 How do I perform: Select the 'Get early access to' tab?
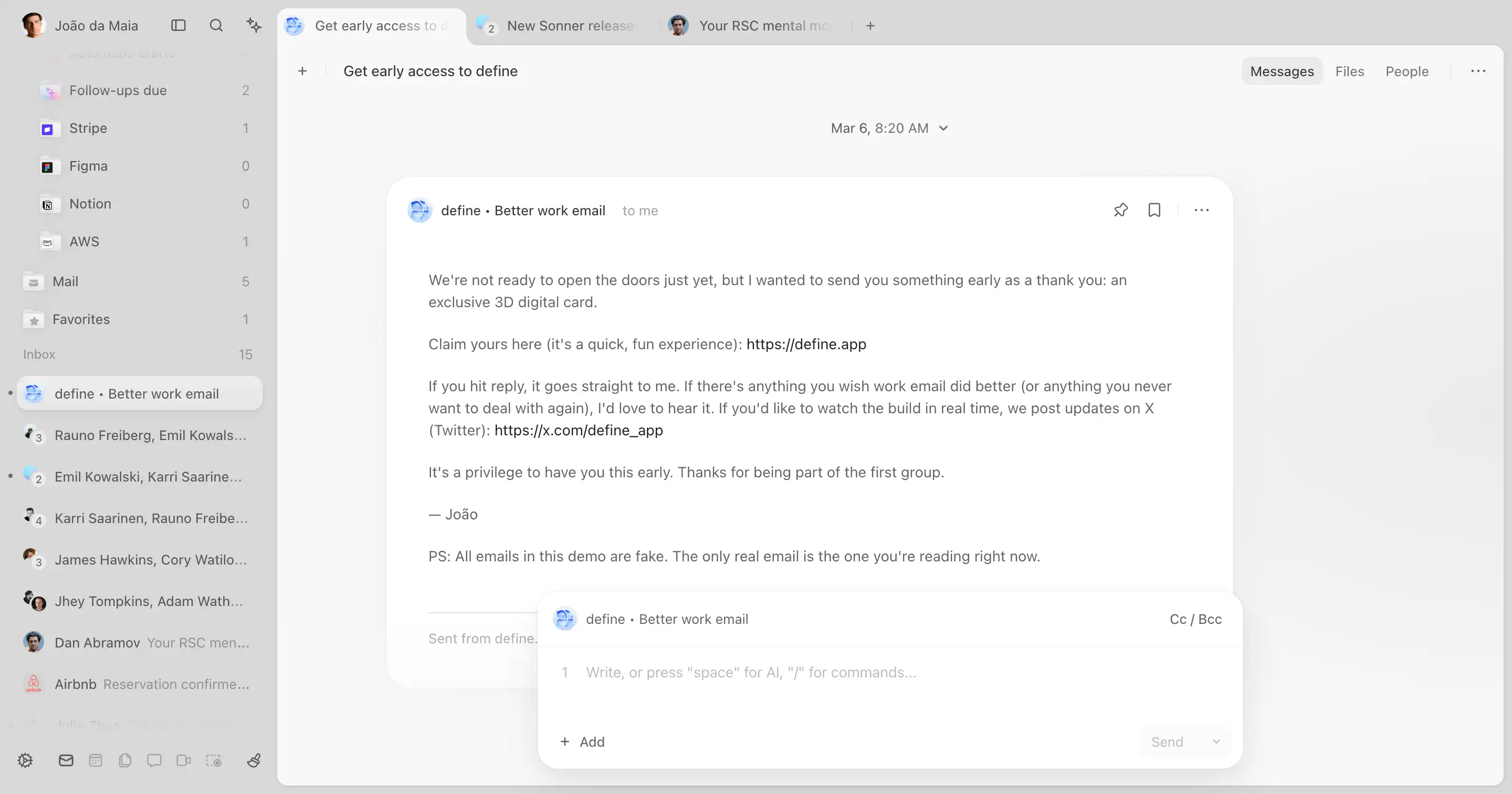coord(372,26)
